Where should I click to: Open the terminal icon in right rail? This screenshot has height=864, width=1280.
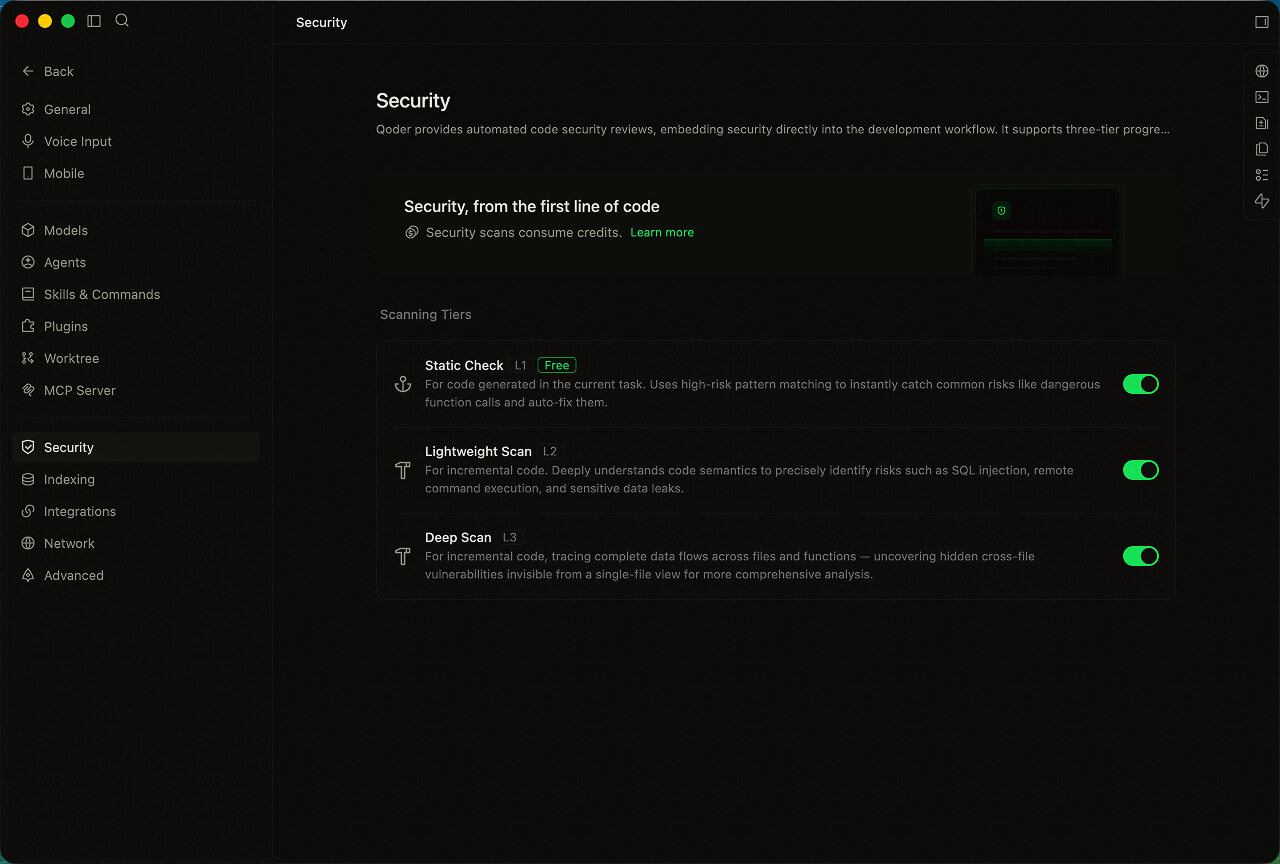click(1262, 97)
